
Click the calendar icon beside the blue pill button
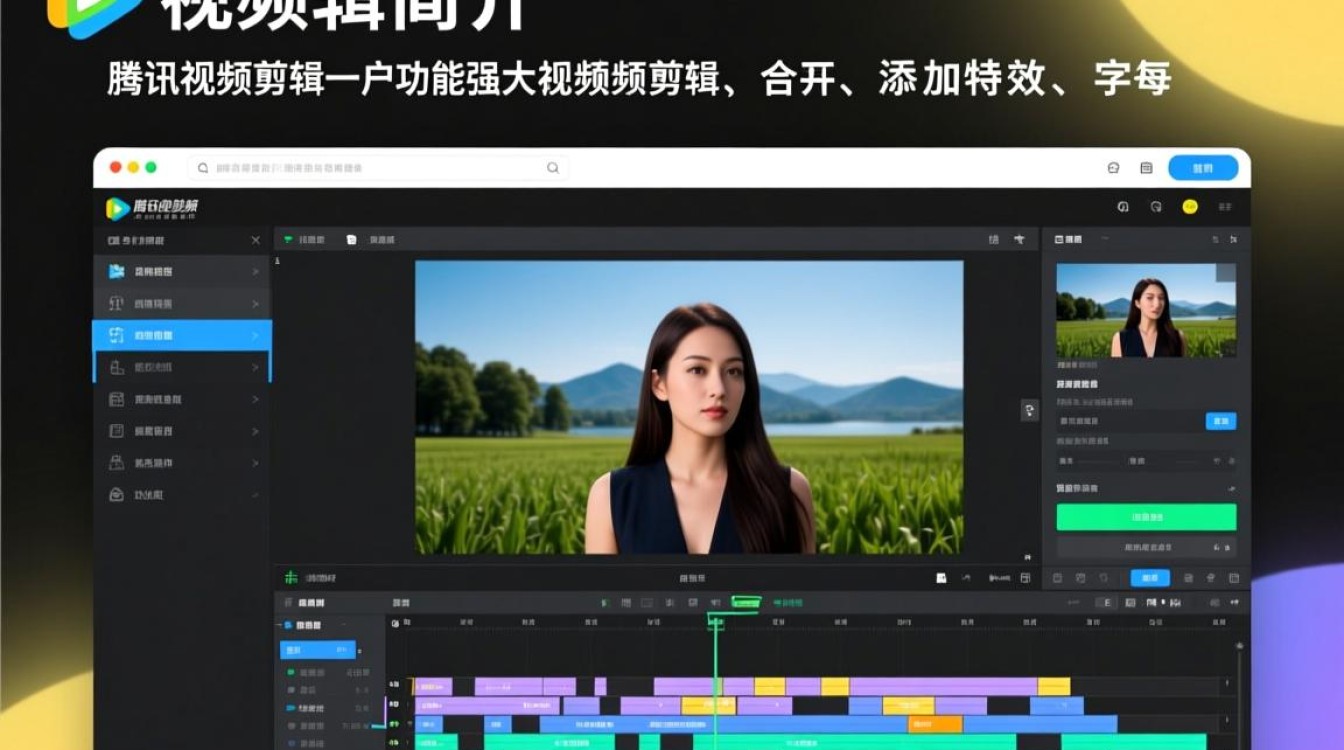(1146, 168)
